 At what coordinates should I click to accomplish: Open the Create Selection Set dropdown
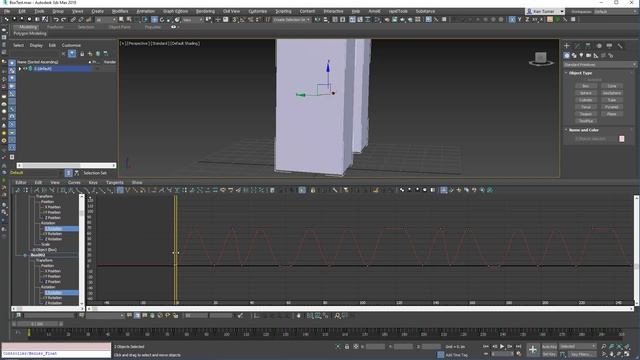(x=291, y=19)
